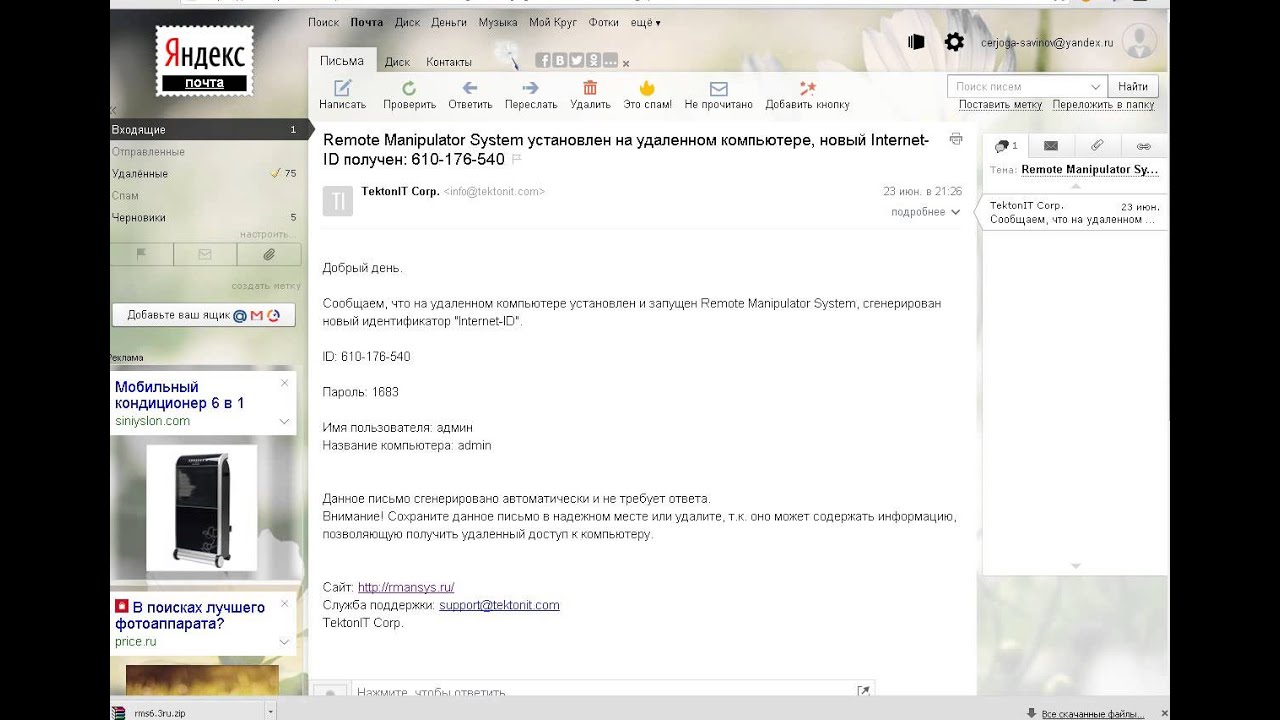Open the http://rmansys.ru/ link
Screen dimensions: 1280x720
pos(406,588)
